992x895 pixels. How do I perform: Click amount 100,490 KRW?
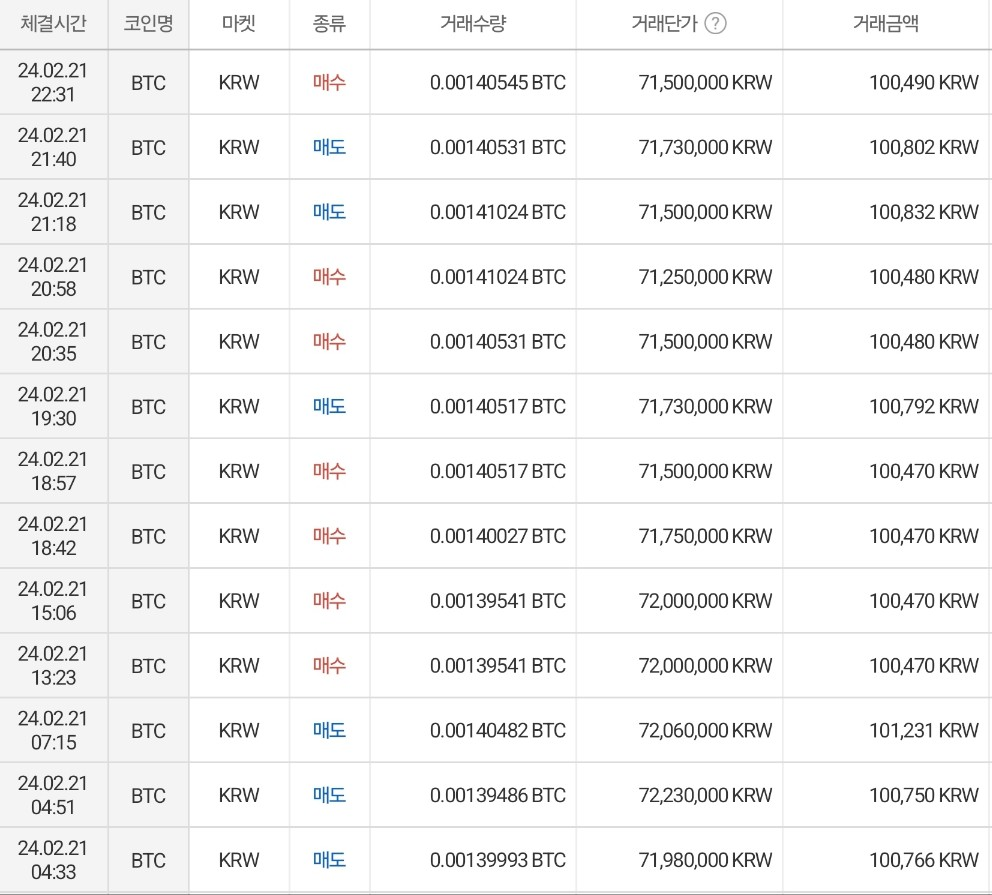[924, 82]
